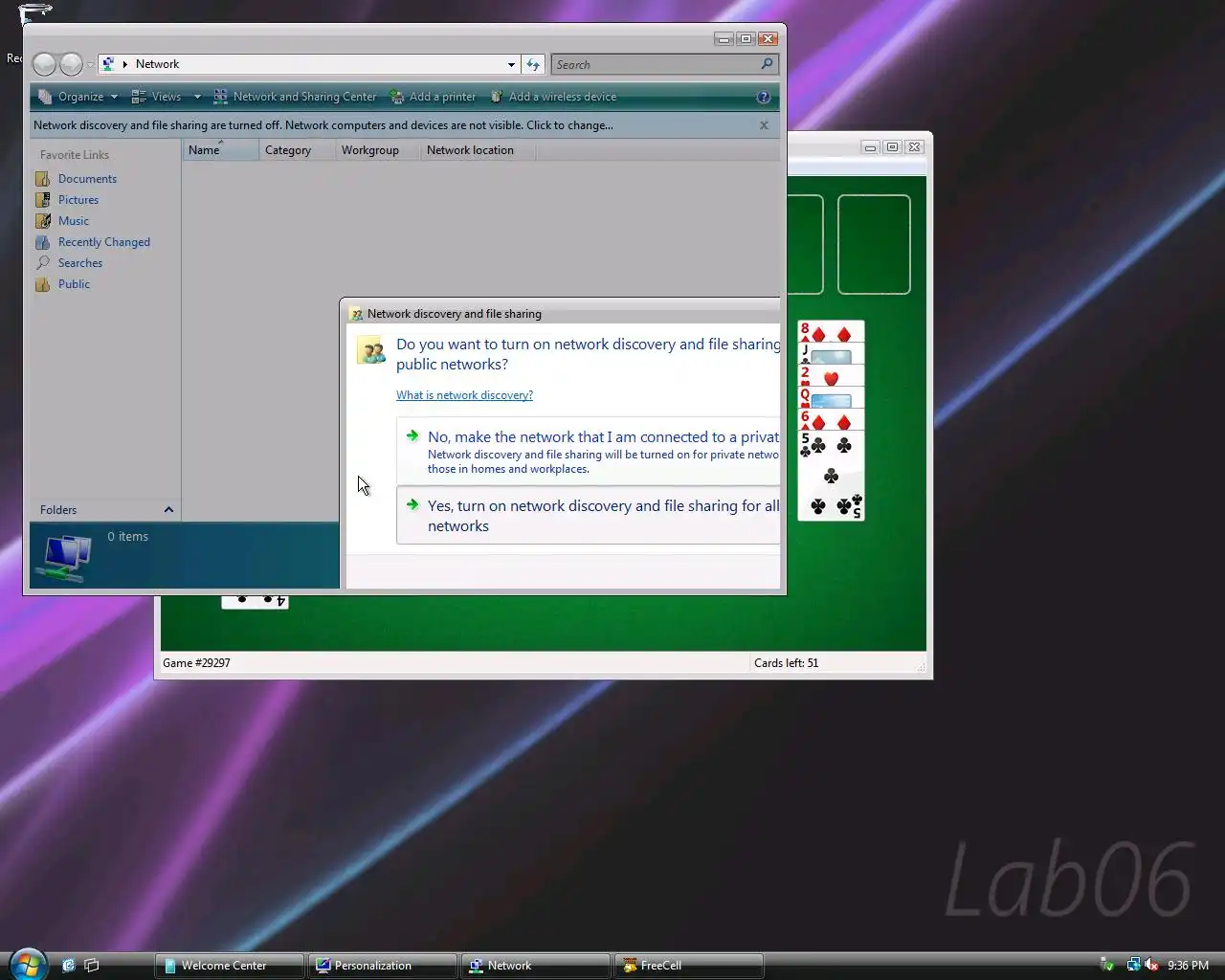Click the Forward navigation arrow in Network window

tap(71, 64)
